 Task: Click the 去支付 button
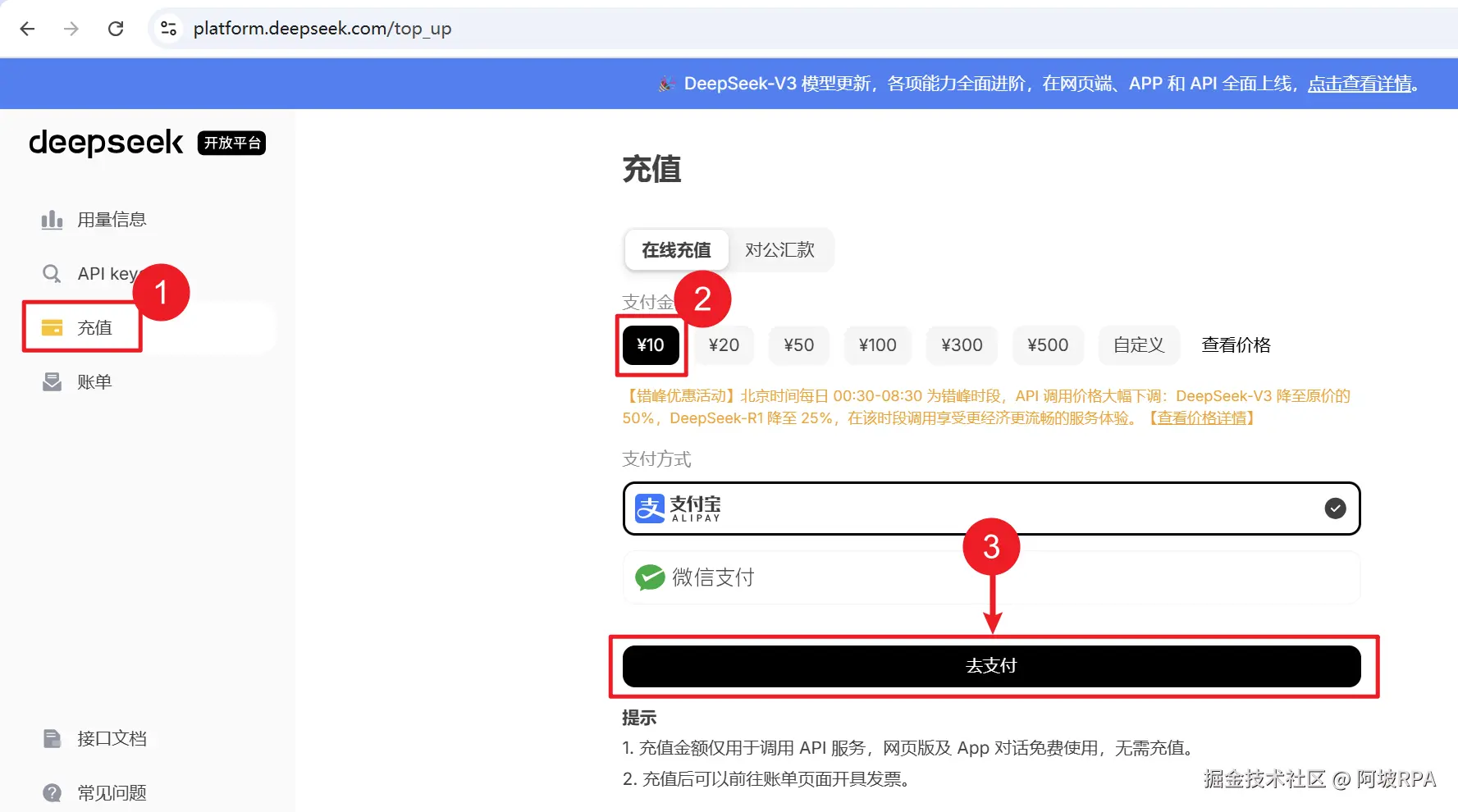click(991, 666)
